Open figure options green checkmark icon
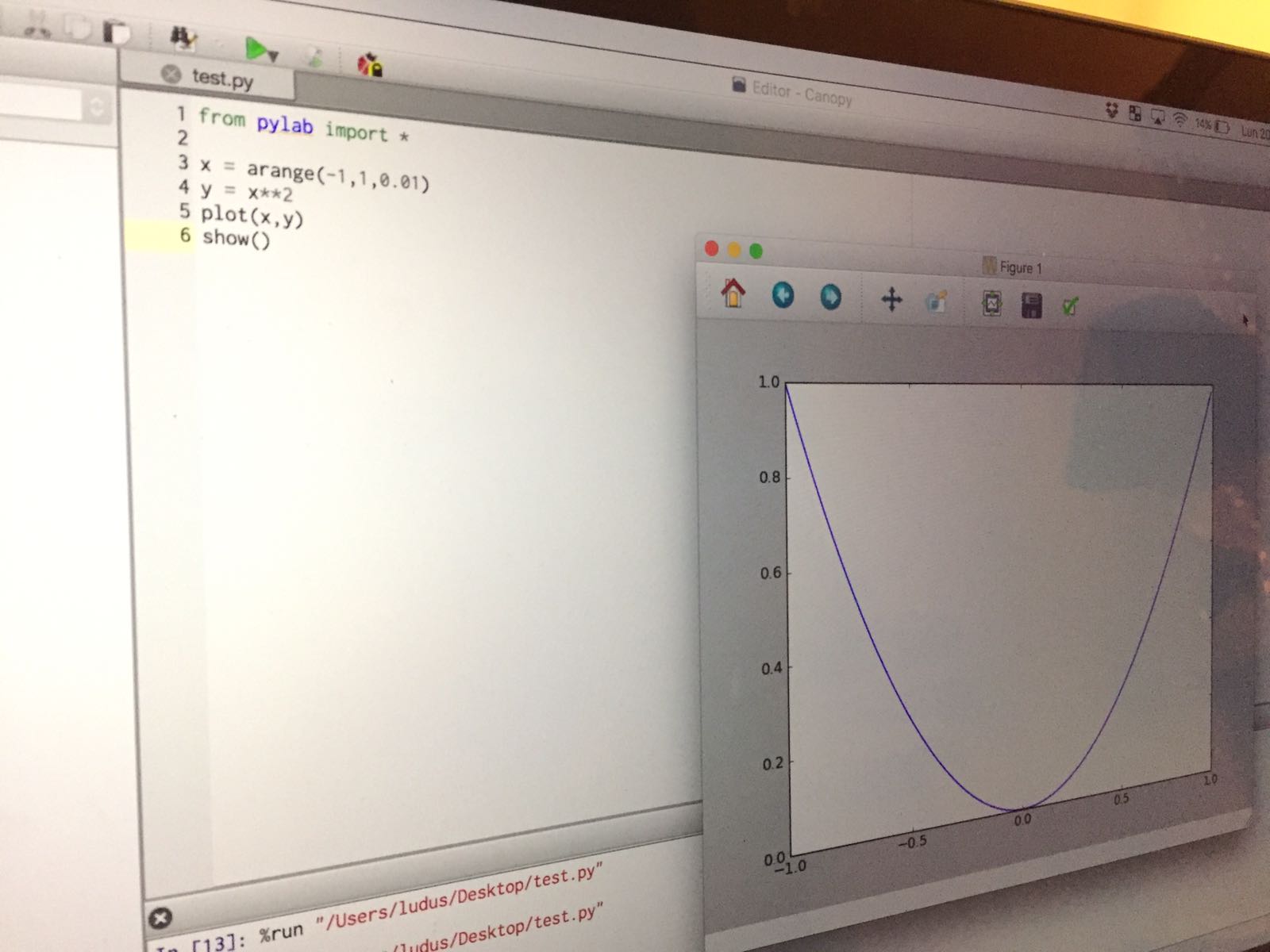1270x952 pixels. (x=1070, y=306)
